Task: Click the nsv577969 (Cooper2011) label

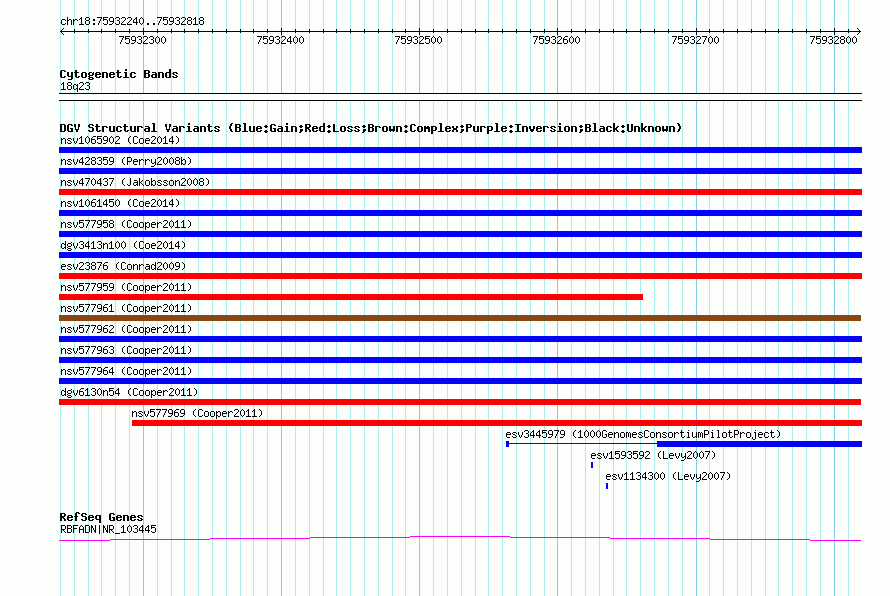Action: pos(197,413)
